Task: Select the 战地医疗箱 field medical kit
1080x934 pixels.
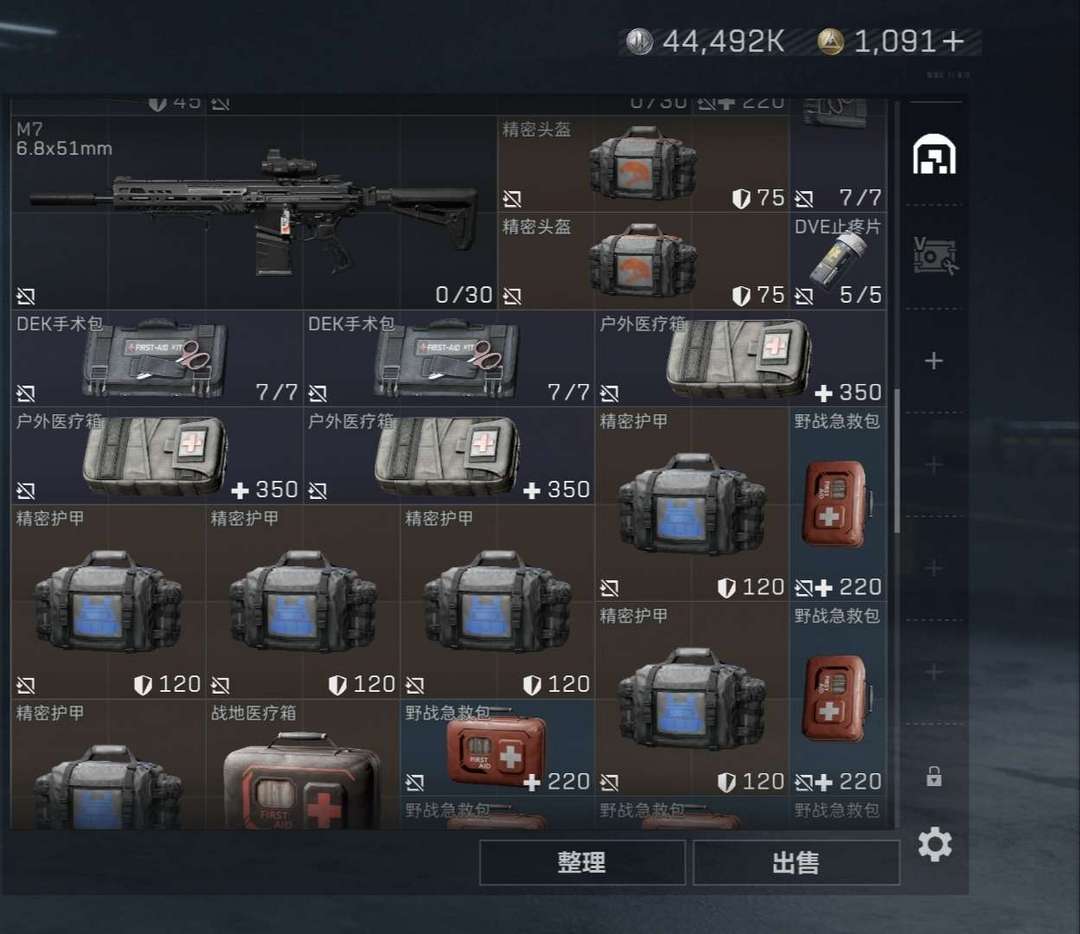Action: click(x=303, y=765)
